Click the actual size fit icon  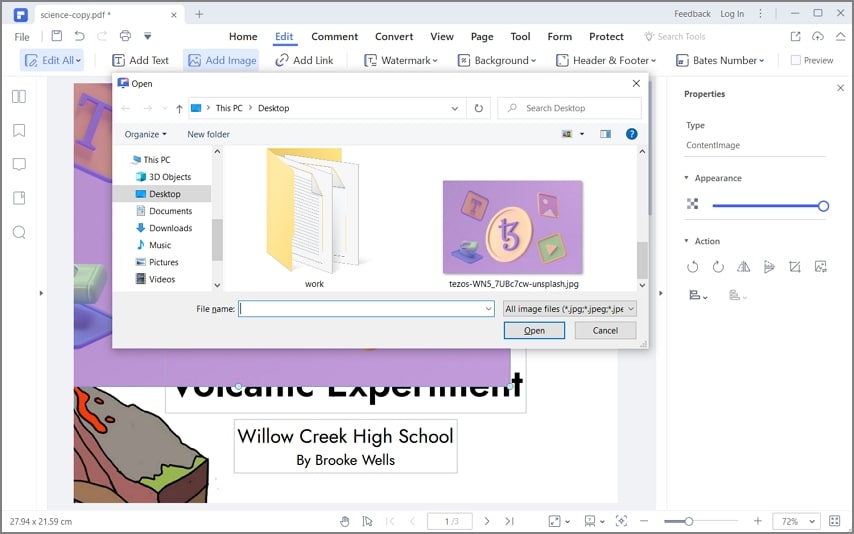click(621, 521)
